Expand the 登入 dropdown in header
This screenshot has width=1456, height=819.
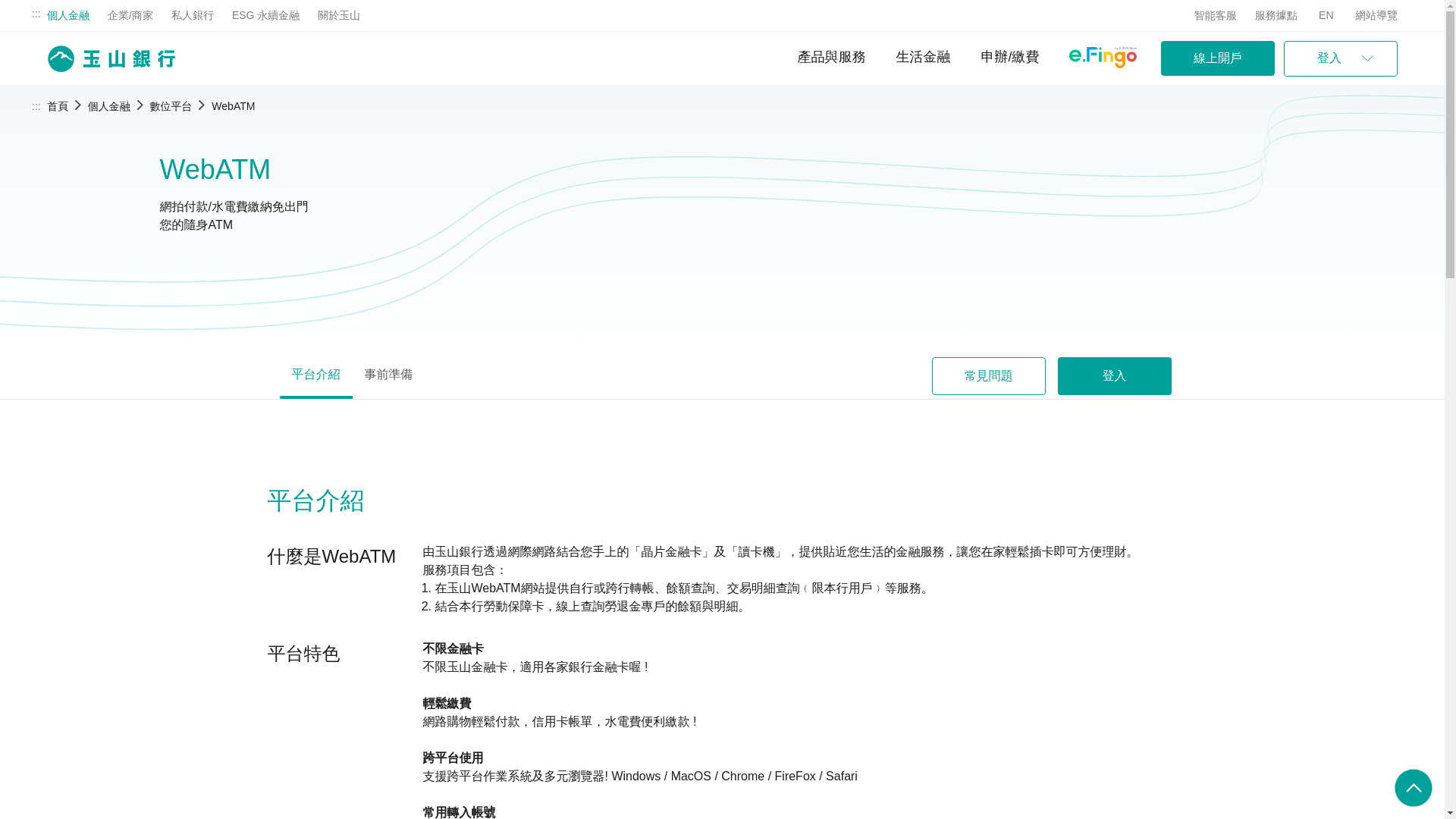[1340, 58]
